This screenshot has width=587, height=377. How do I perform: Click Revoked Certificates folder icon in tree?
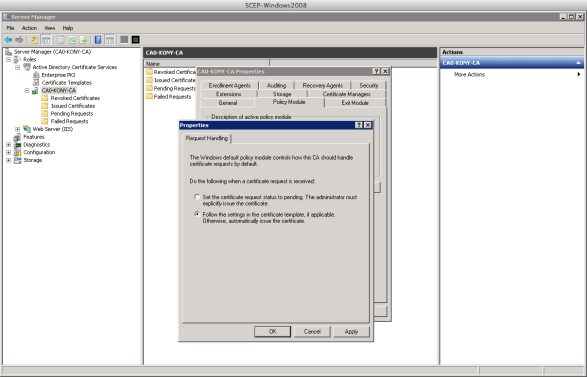click(x=45, y=98)
